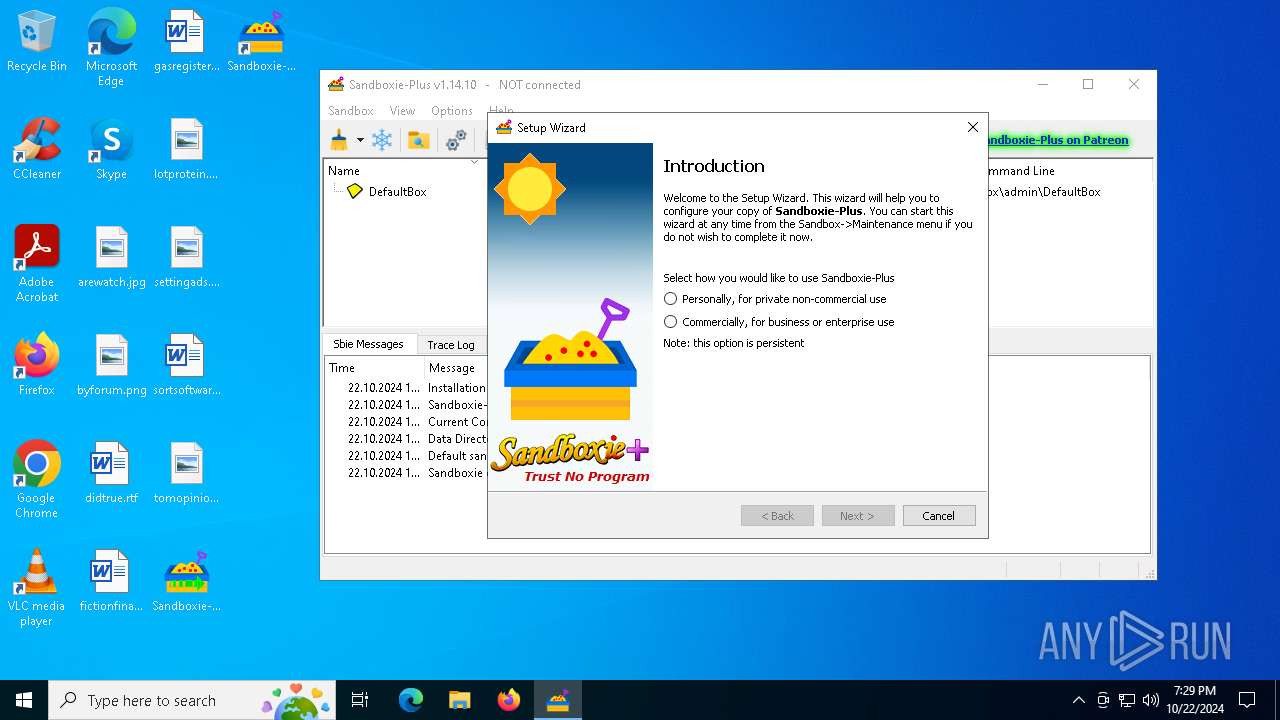
Task: Open the Sandbox menu
Action: click(x=351, y=111)
